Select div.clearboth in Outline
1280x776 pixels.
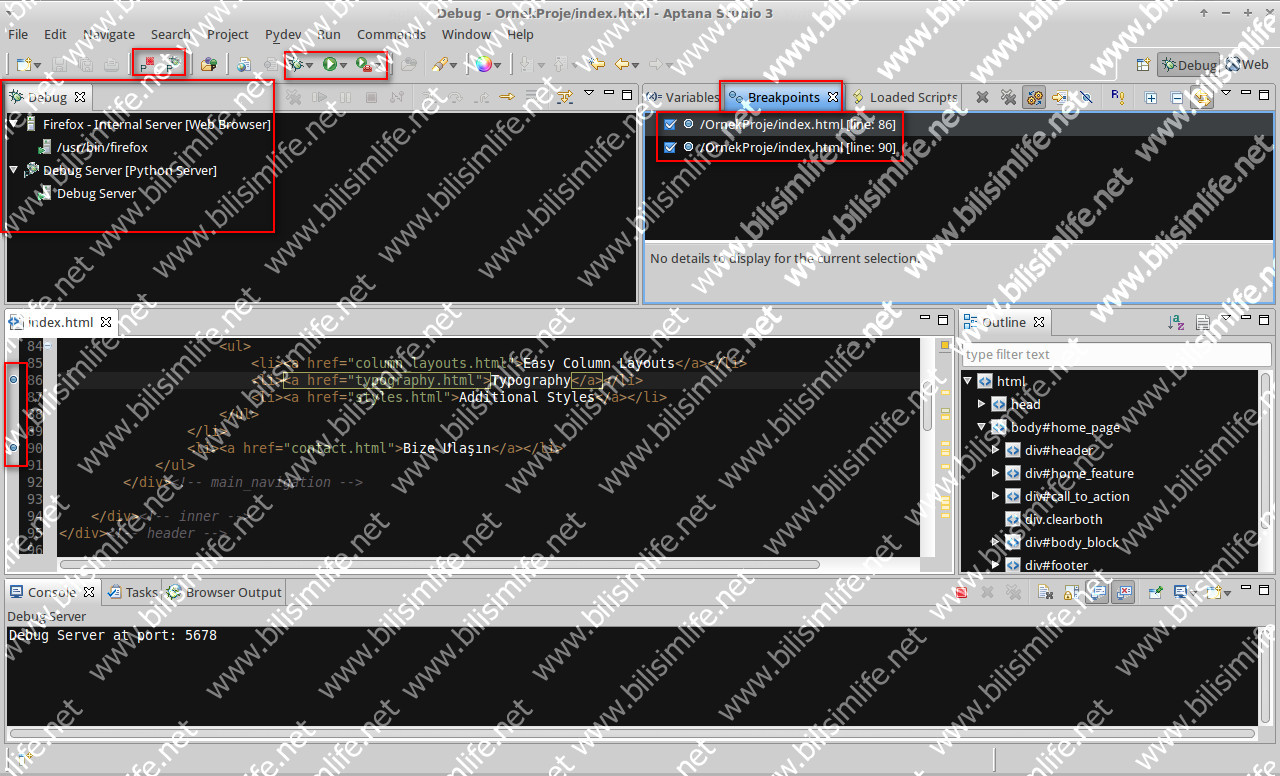click(1063, 519)
